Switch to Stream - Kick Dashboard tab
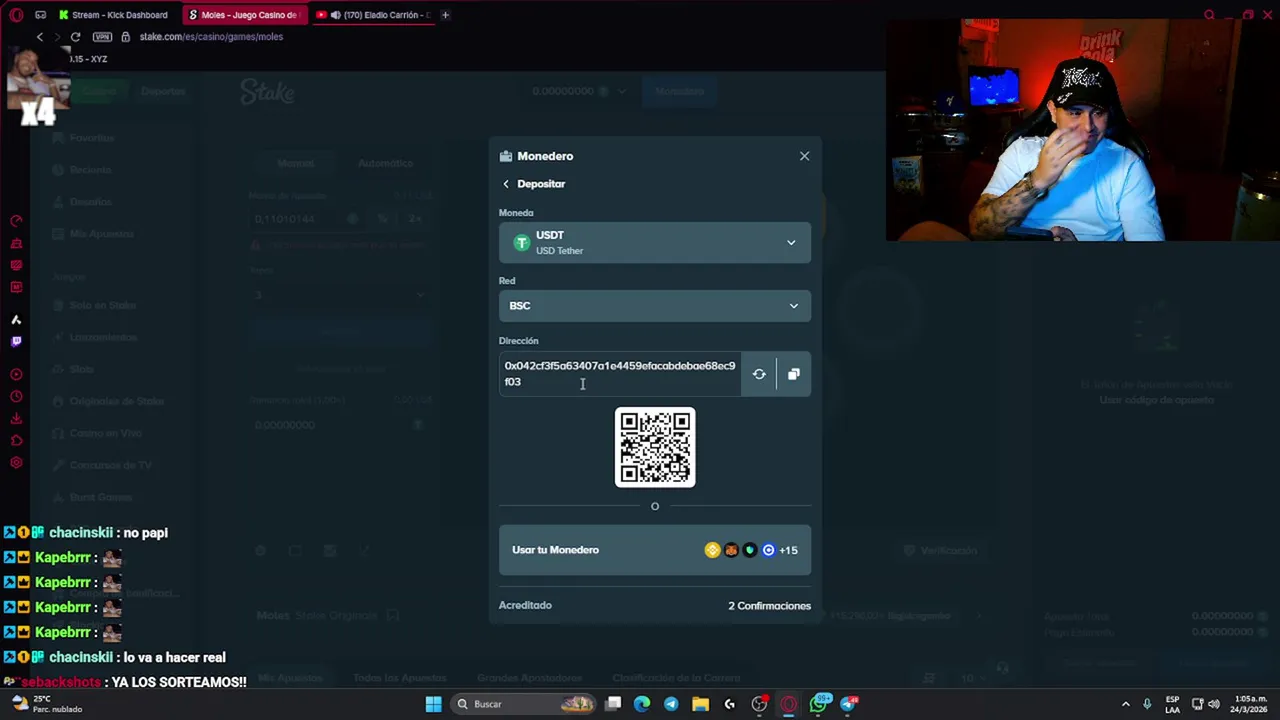This screenshot has width=1280, height=720. tap(115, 15)
